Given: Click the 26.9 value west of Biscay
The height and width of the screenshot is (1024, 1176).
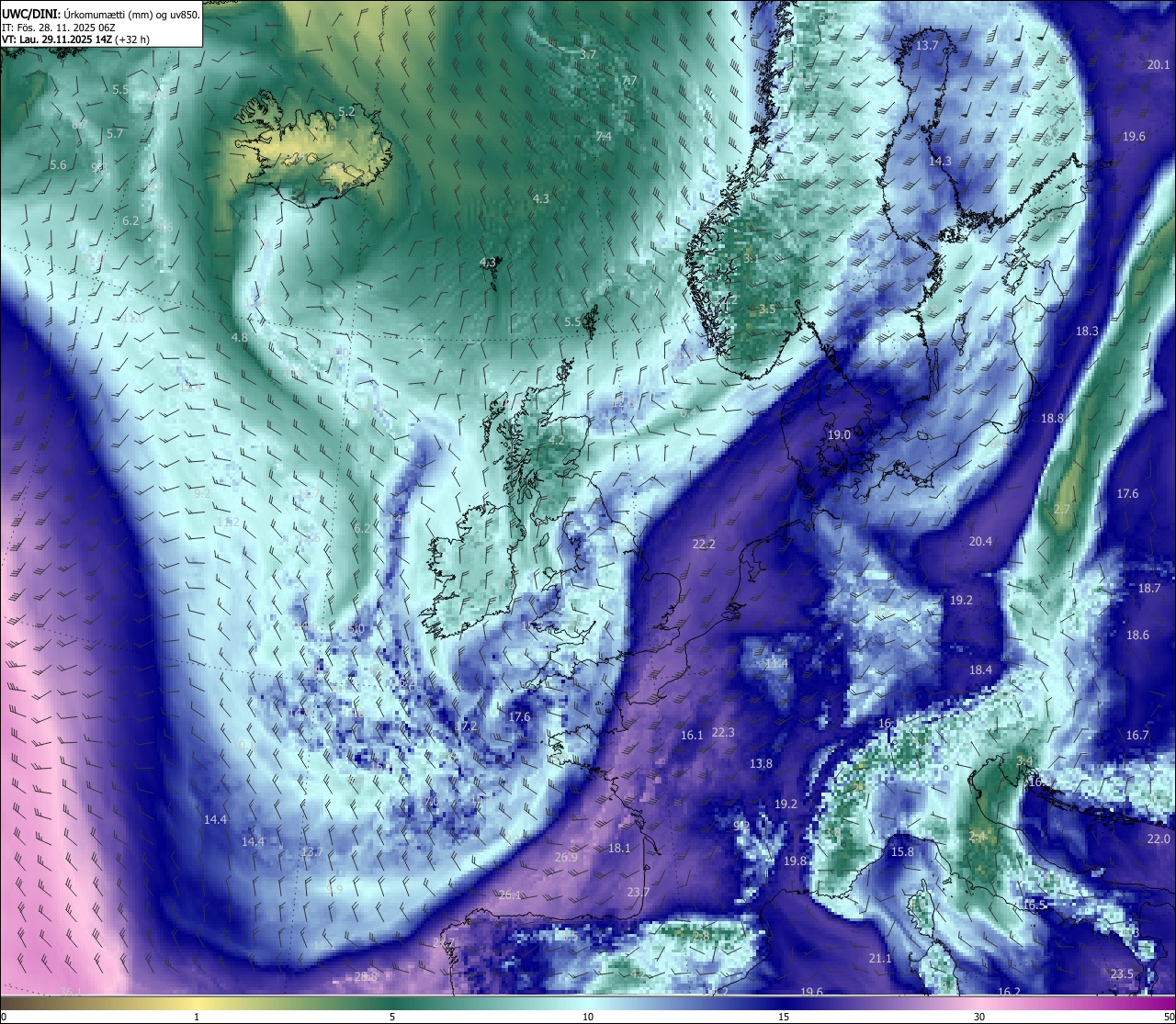Looking at the screenshot, I should coord(566,857).
